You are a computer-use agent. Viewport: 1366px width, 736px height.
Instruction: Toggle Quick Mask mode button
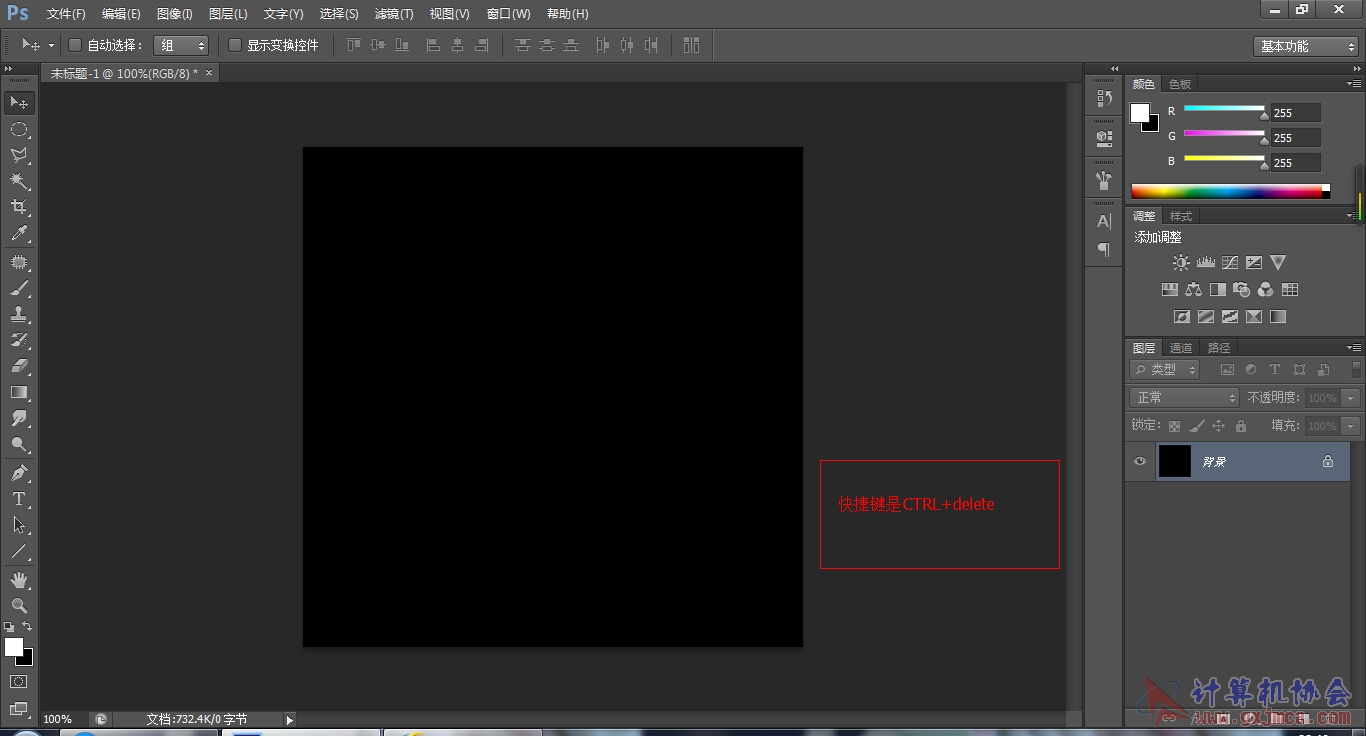(x=19, y=682)
